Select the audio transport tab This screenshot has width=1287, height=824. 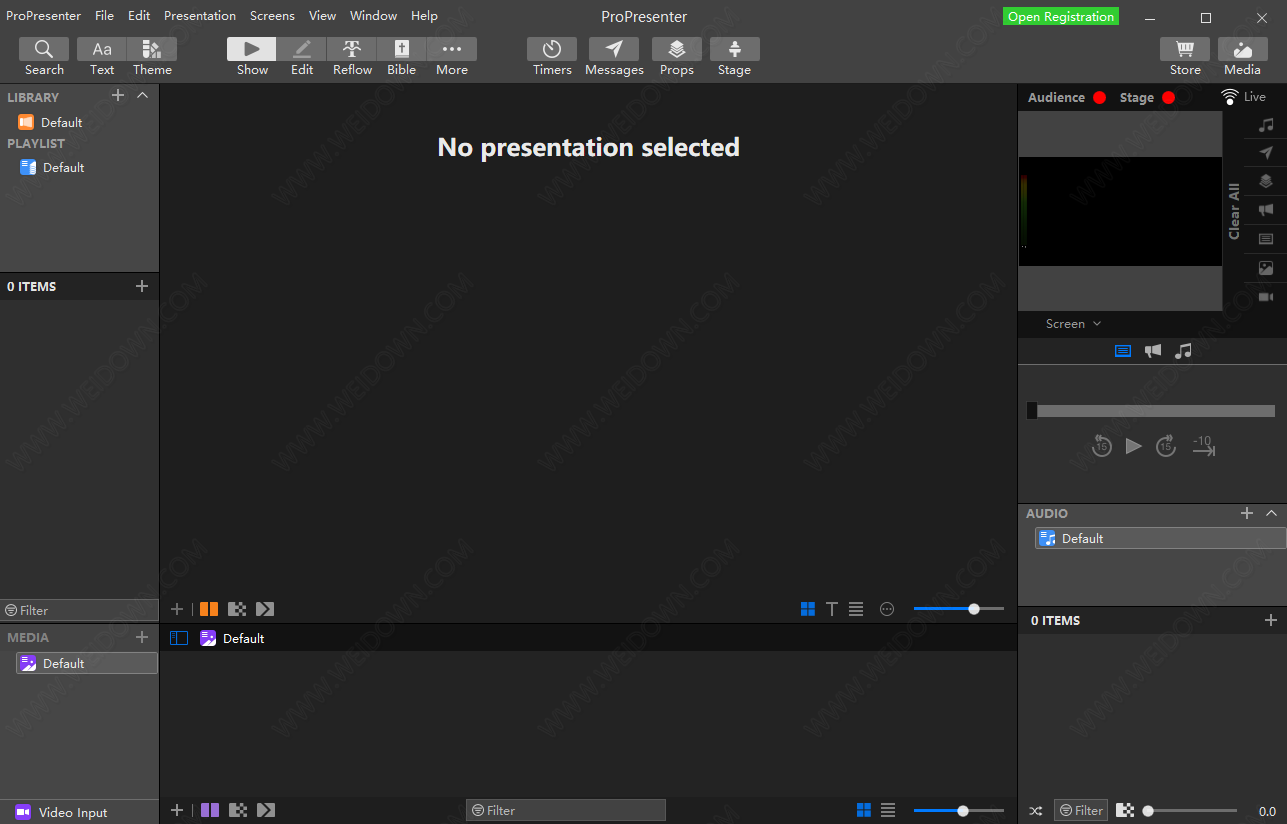click(x=1184, y=351)
